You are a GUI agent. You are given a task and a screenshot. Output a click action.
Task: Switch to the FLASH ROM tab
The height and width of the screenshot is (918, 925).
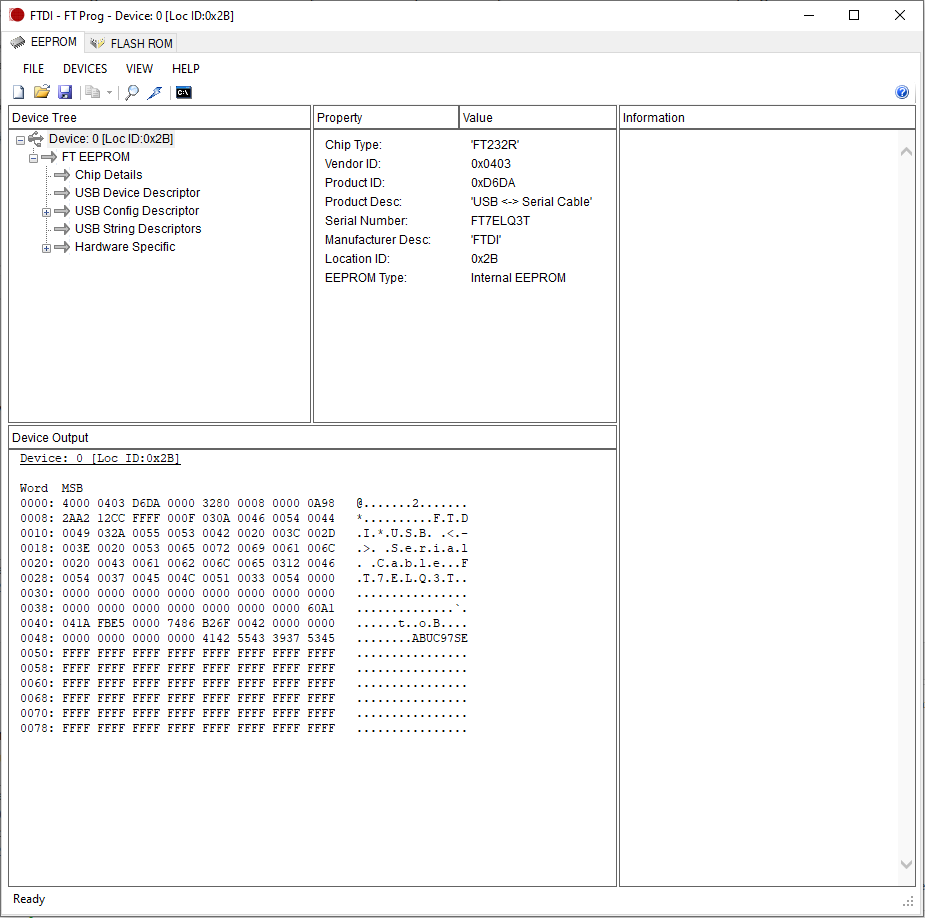[132, 44]
